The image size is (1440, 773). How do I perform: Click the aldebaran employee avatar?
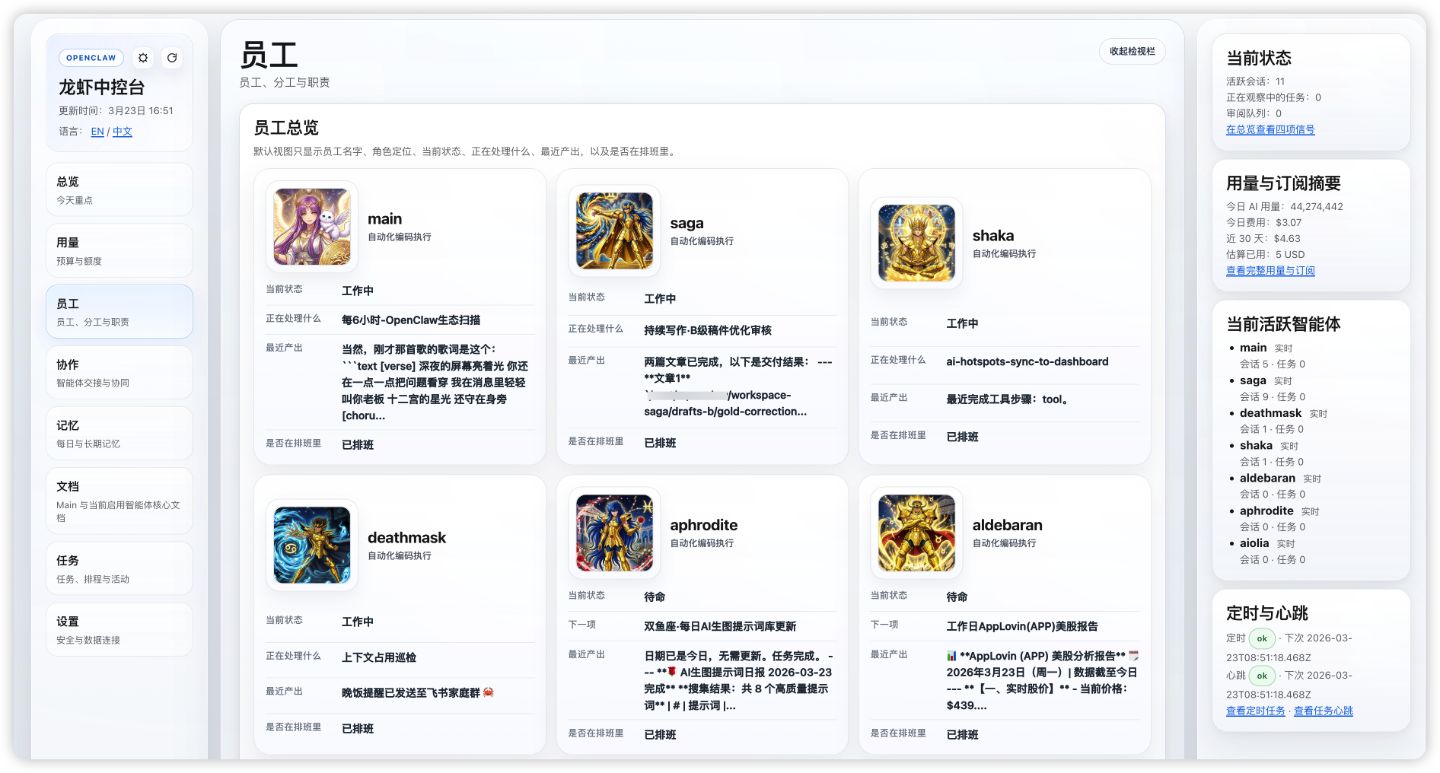pyautogui.click(x=917, y=533)
